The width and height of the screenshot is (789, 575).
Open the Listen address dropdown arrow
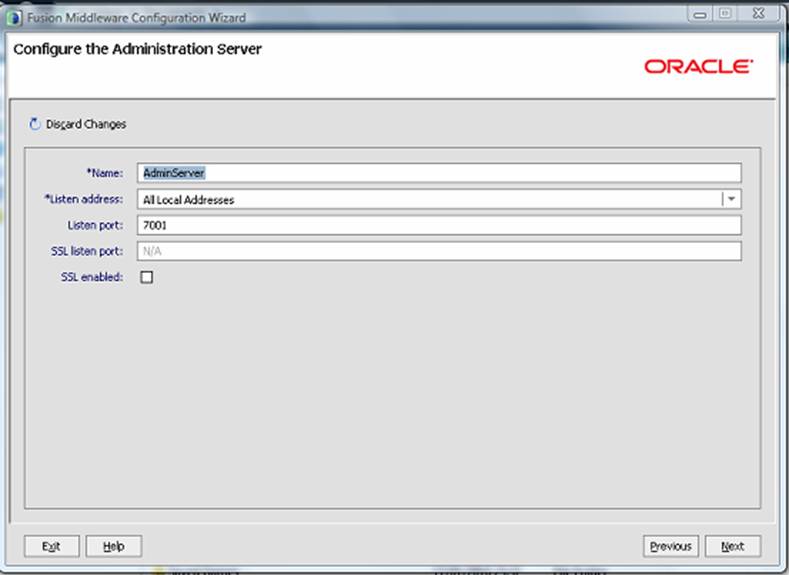[732, 199]
